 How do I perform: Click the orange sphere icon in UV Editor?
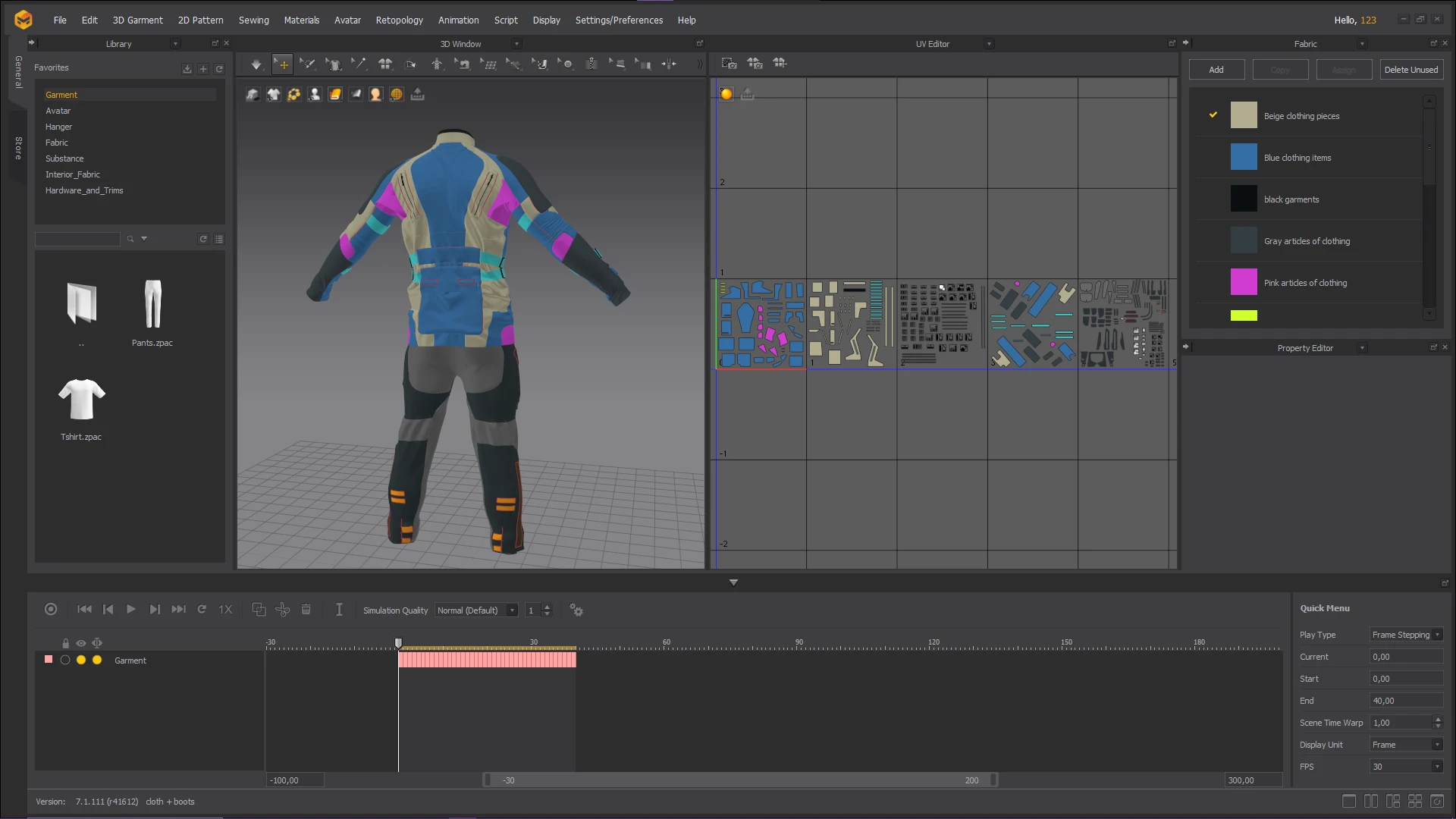click(726, 94)
